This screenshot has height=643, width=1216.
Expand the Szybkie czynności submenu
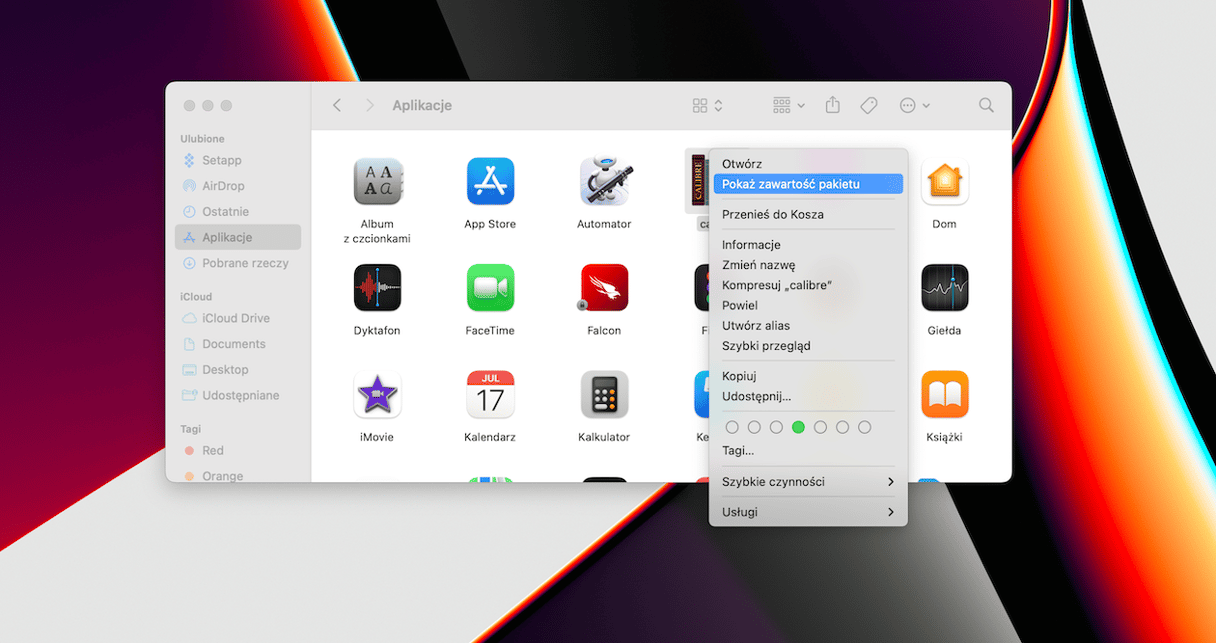808,482
